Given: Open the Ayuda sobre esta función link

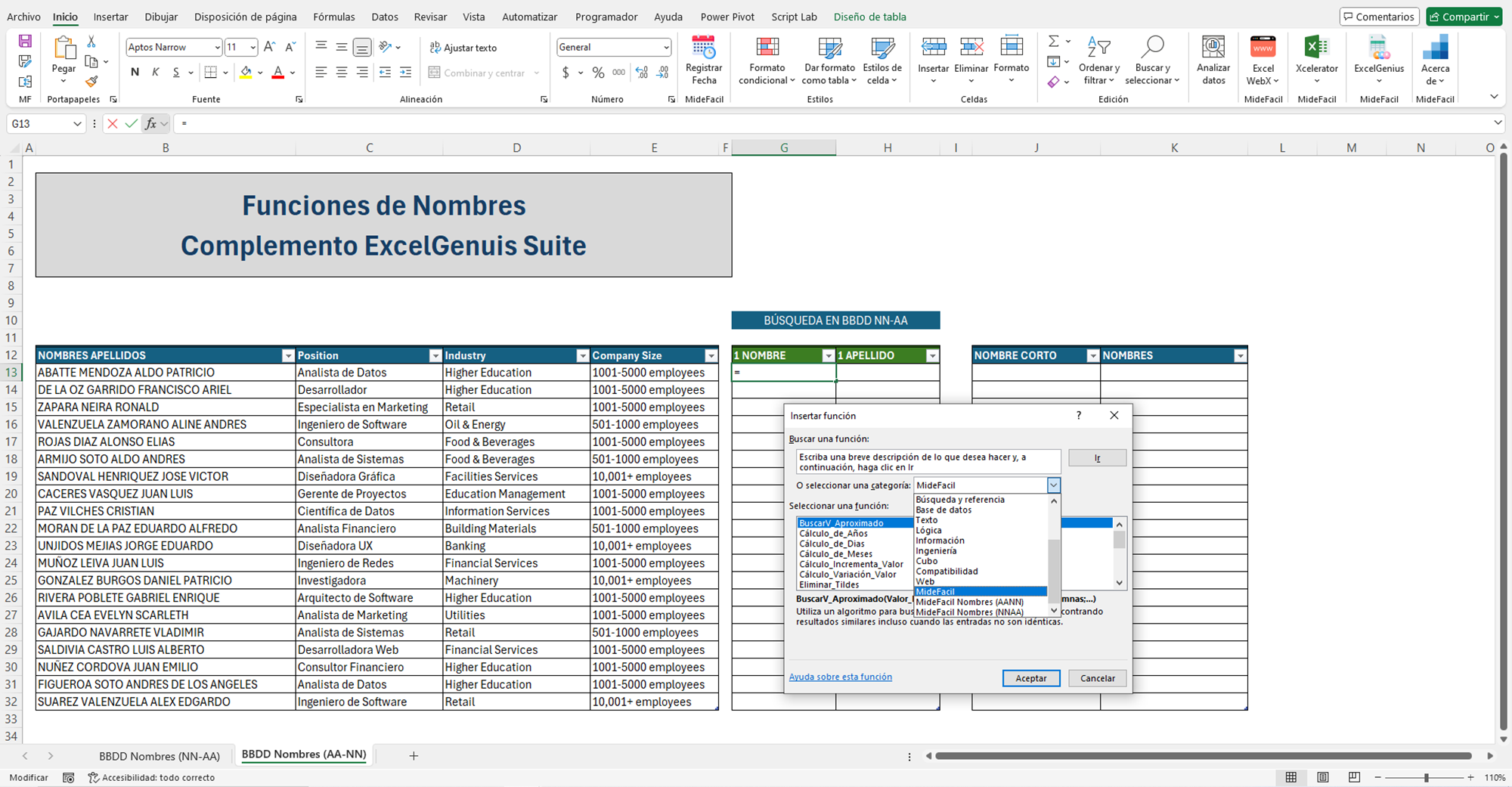Looking at the screenshot, I should pos(840,677).
